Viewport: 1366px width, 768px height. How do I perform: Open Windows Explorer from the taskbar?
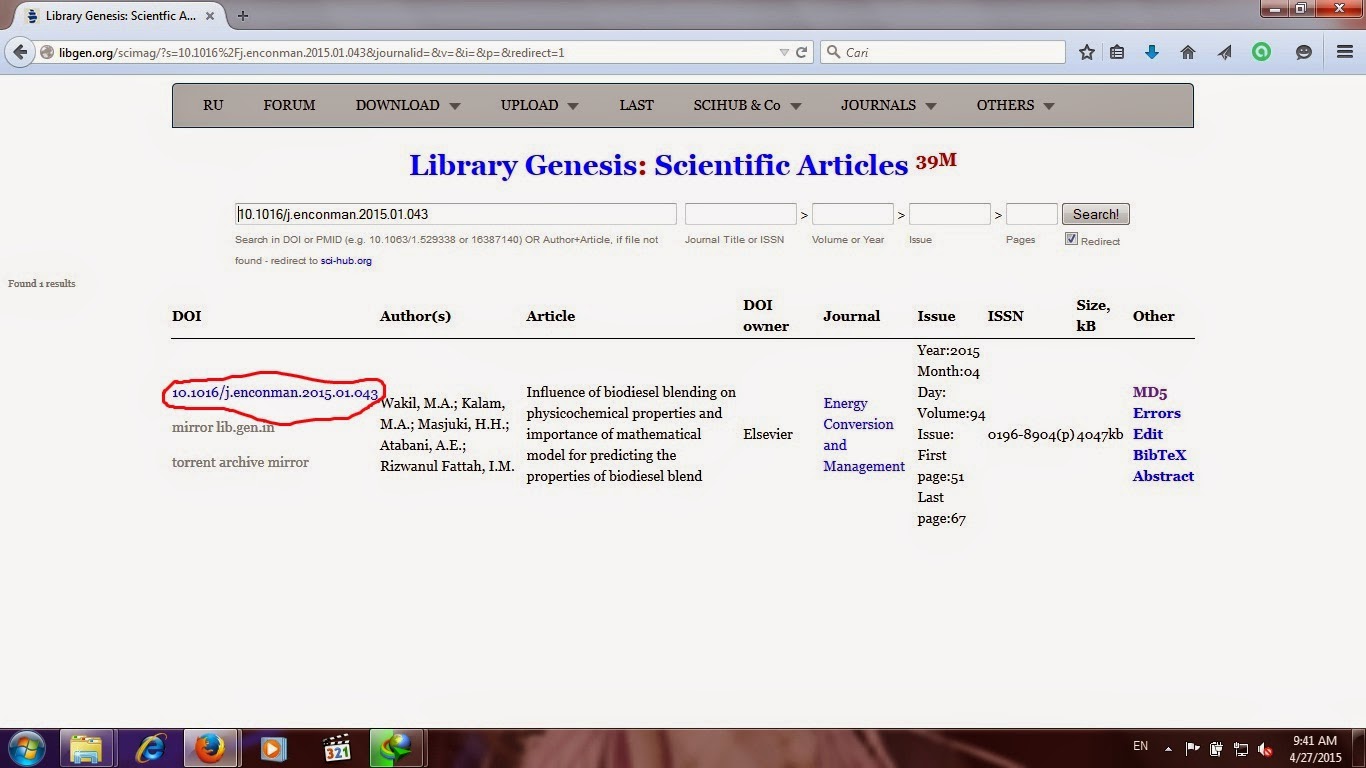point(86,748)
